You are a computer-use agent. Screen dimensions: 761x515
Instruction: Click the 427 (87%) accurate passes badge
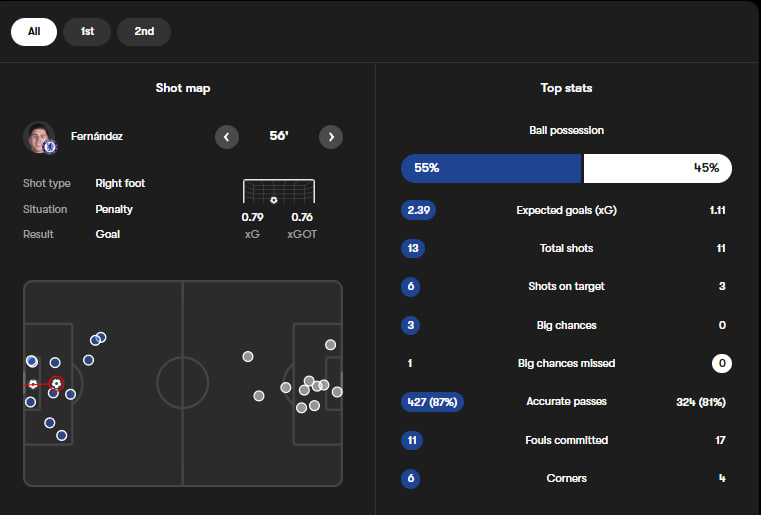click(432, 402)
